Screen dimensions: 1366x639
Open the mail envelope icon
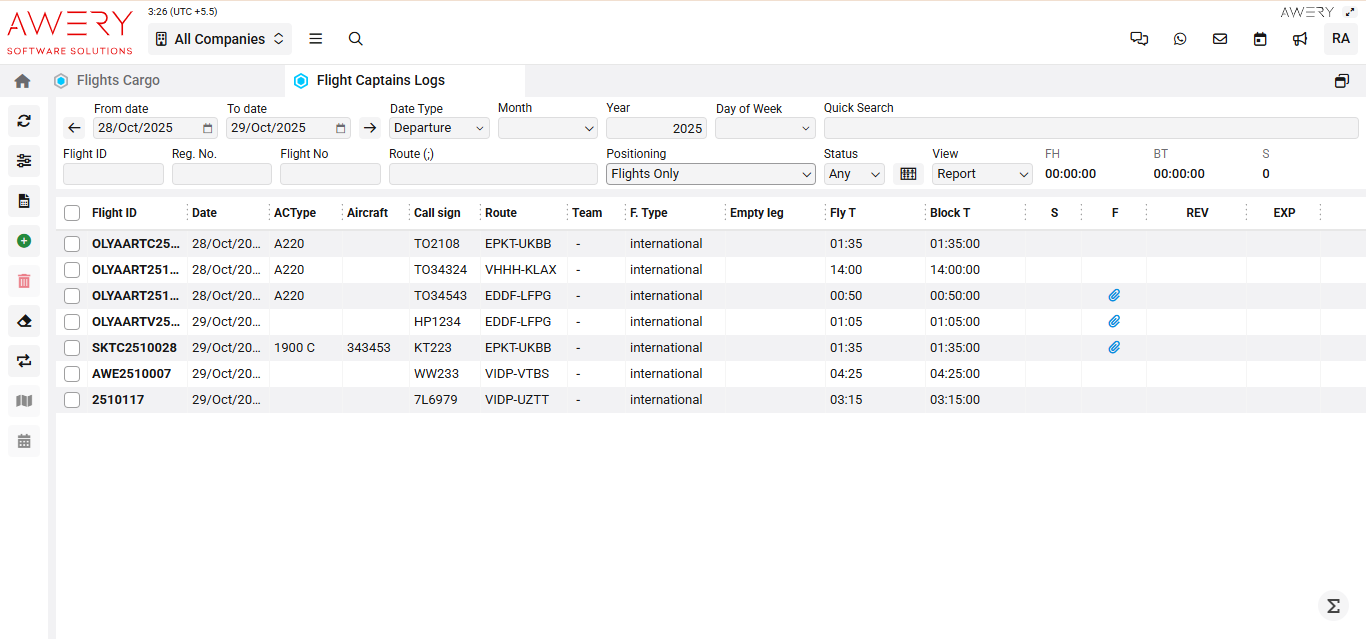pos(1220,39)
